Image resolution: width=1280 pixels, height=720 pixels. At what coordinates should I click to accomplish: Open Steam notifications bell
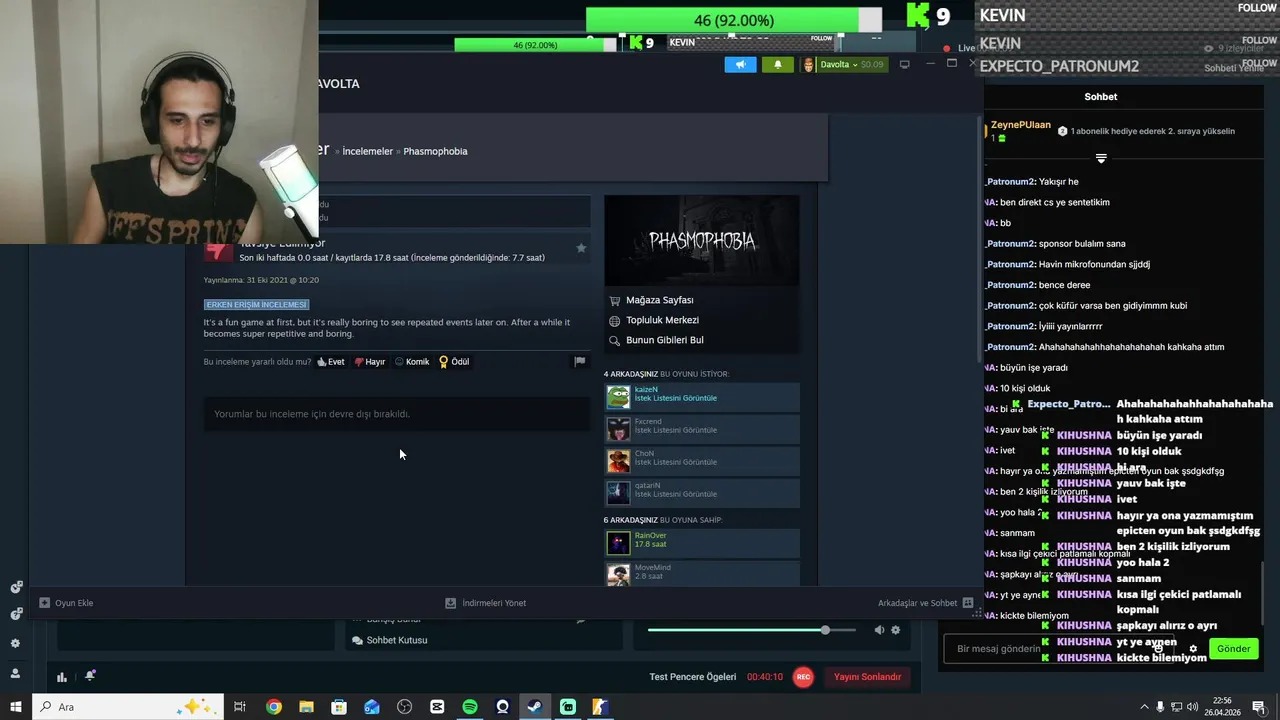tap(778, 65)
